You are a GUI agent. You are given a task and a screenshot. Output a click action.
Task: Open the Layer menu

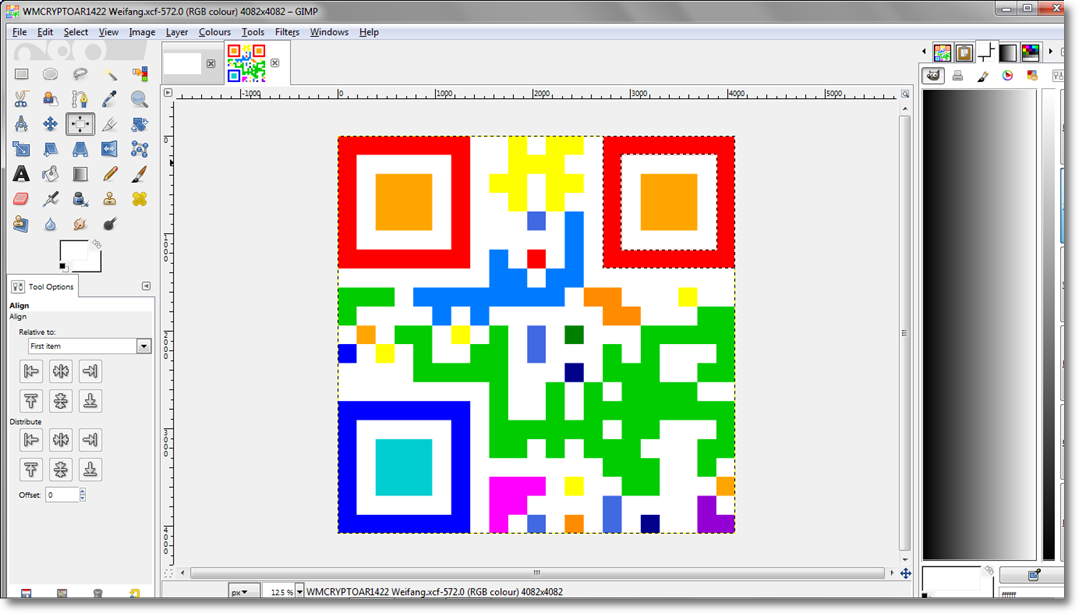click(x=176, y=32)
